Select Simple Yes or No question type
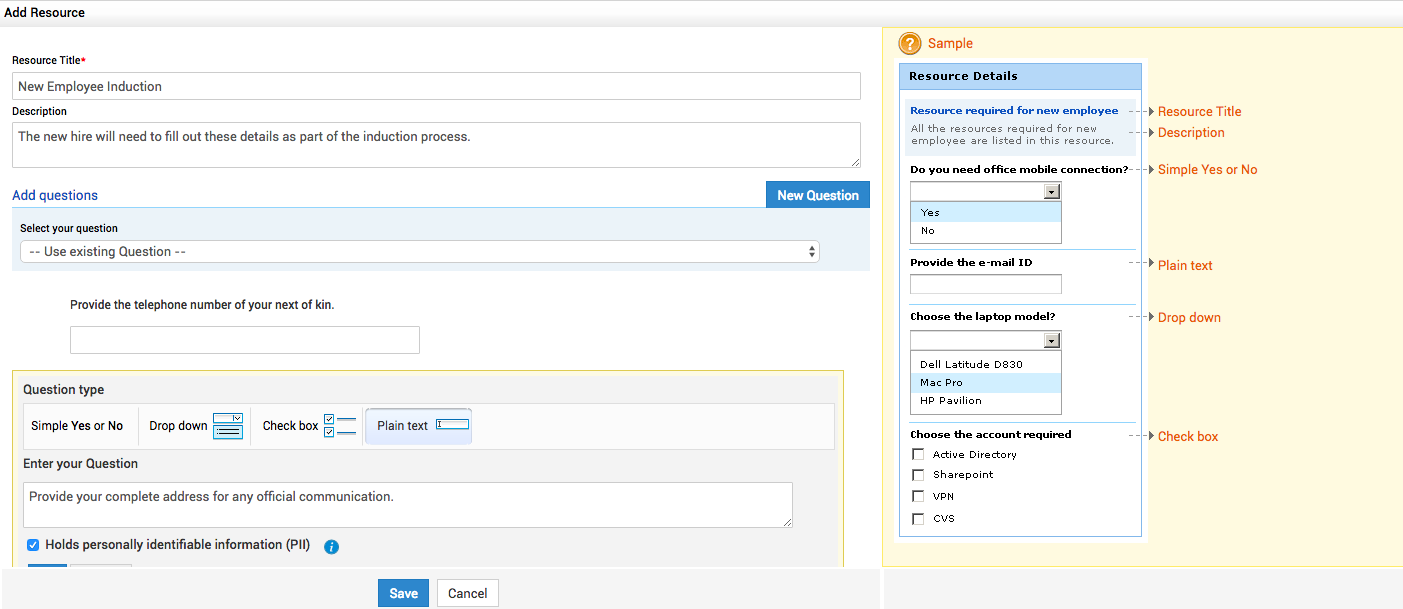Screen dimensions: 1403x609 tap(77, 426)
